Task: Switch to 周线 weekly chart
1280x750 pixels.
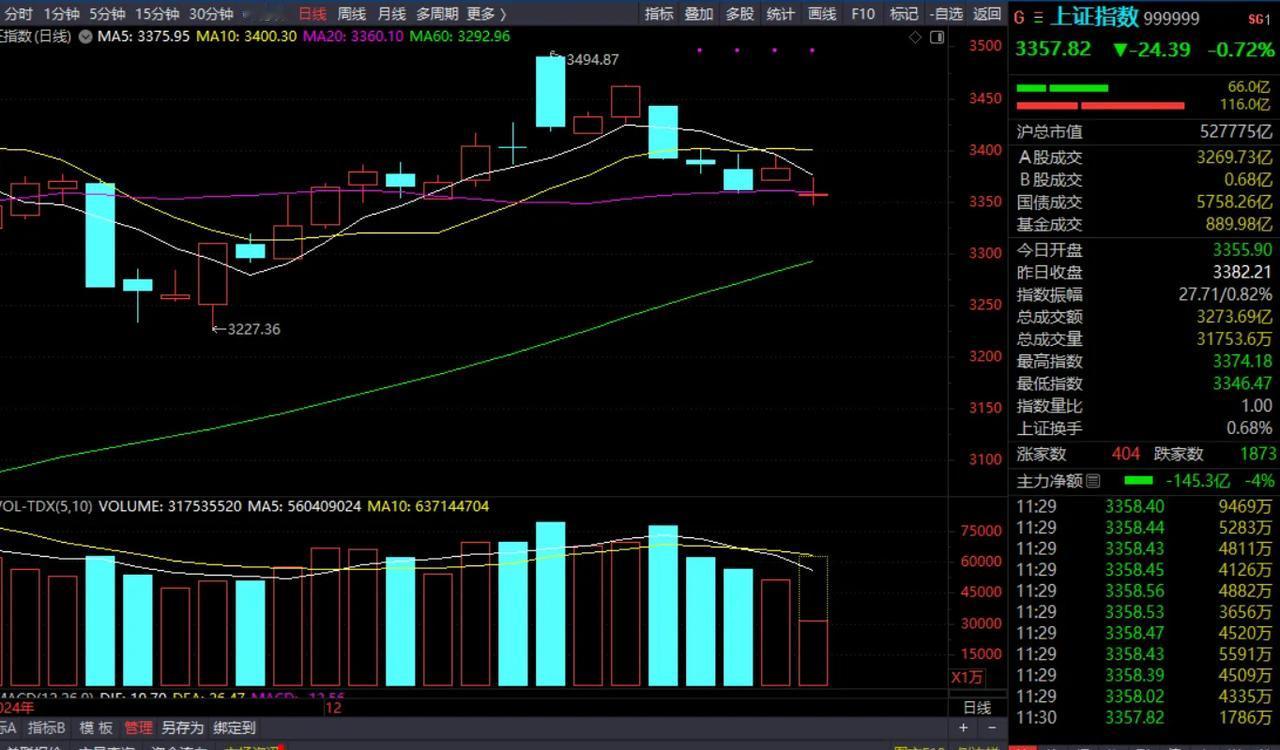Action: (352, 14)
